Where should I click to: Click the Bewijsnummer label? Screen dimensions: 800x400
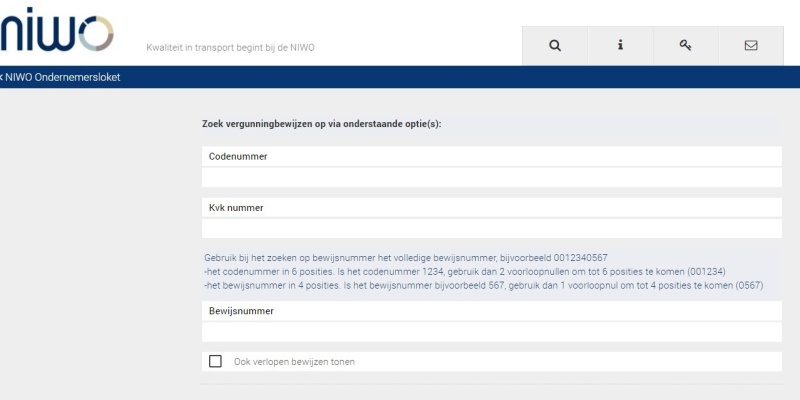click(x=241, y=311)
